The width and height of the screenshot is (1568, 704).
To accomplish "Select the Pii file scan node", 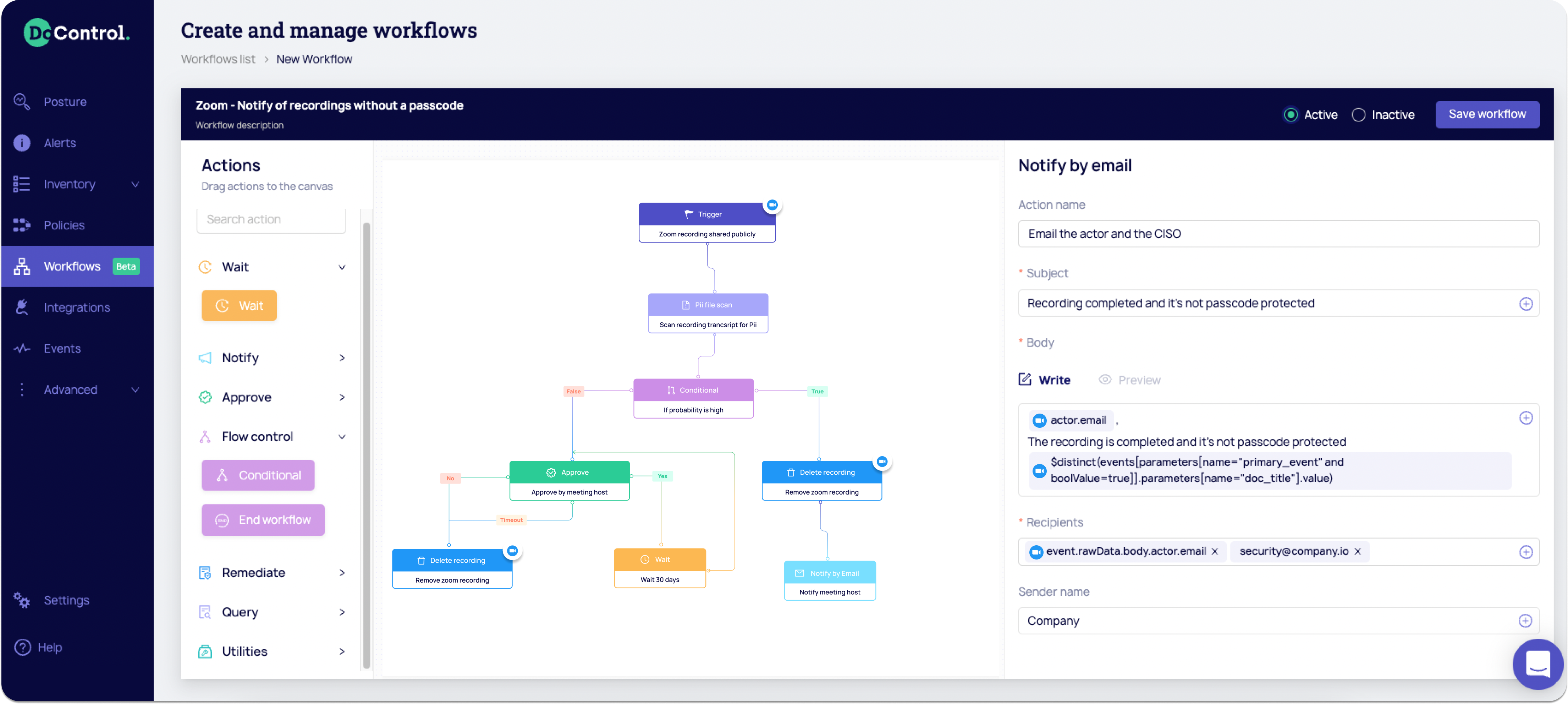I will click(708, 313).
